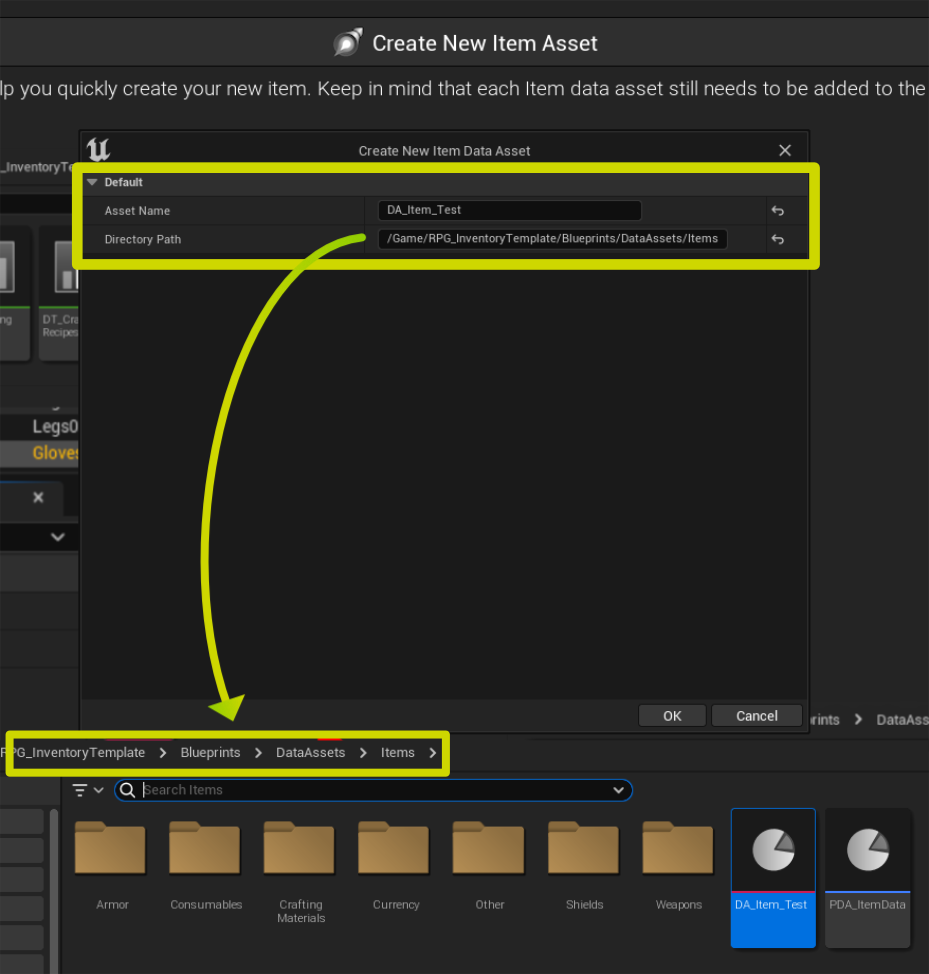Expand chevron after Items in breadcrumb
This screenshot has height=974, width=929.
tap(433, 753)
